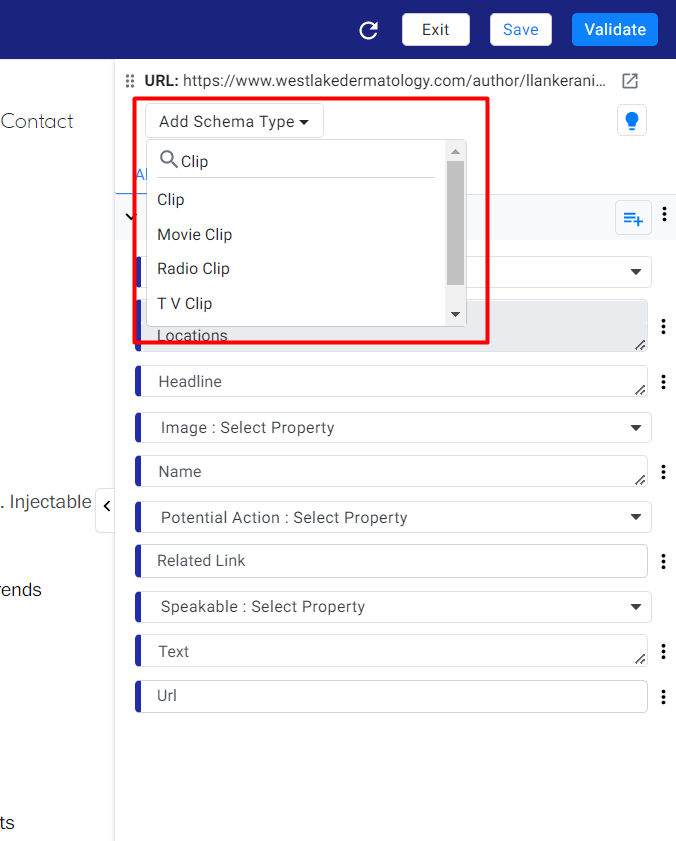Select Radio Clip from schema list
Viewport: 676px width, 841px height.
[x=193, y=269]
